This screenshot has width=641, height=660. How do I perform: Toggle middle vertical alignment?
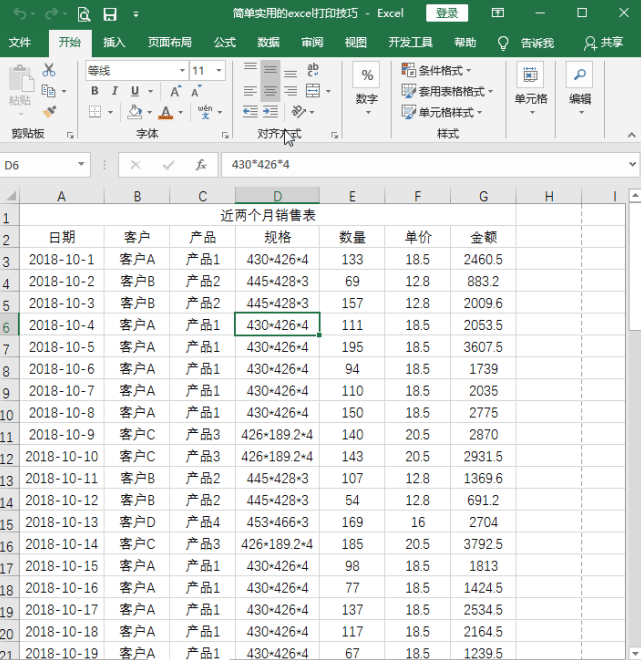[270, 69]
